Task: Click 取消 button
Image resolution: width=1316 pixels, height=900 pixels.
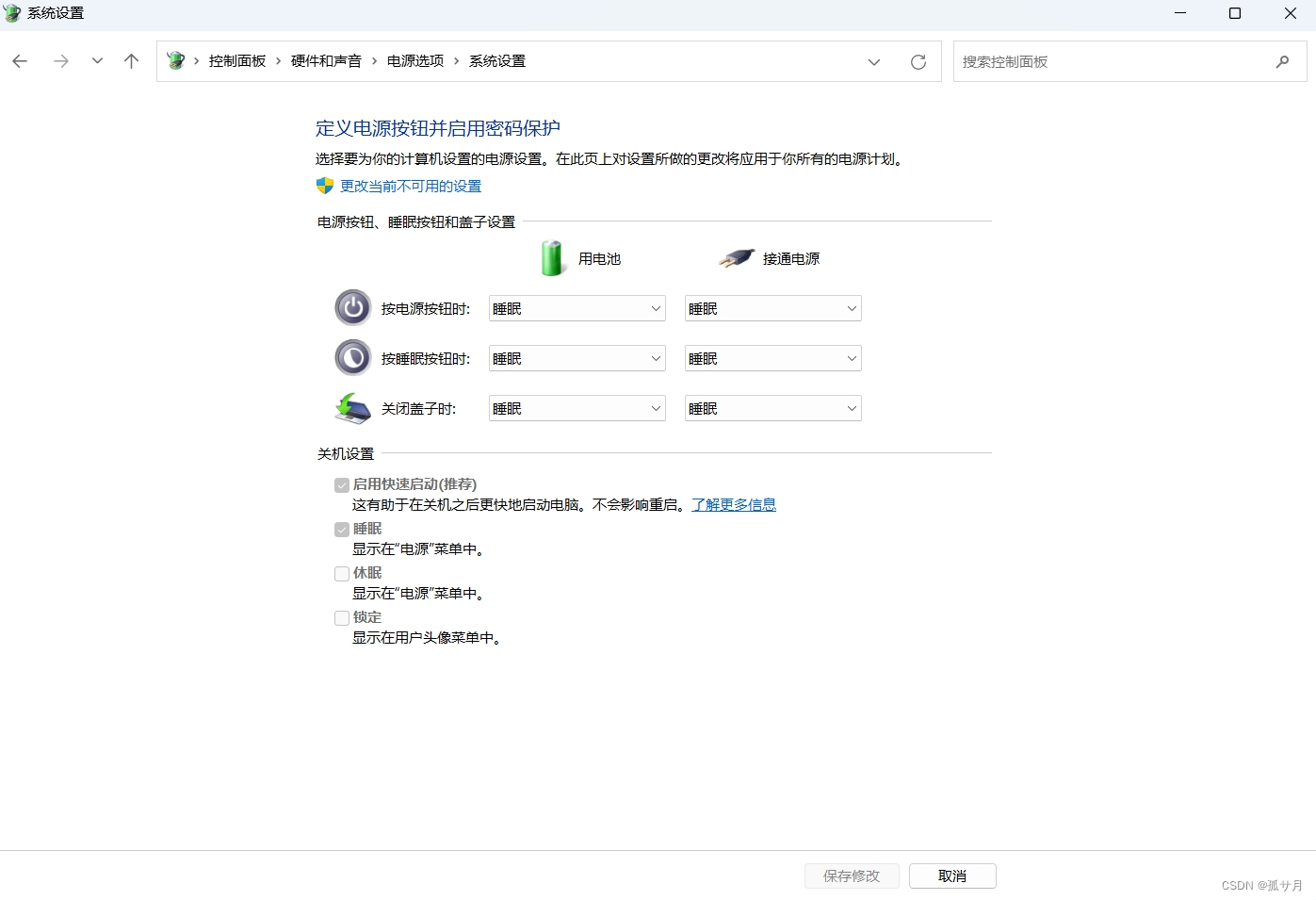Action: pyautogui.click(x=952, y=876)
